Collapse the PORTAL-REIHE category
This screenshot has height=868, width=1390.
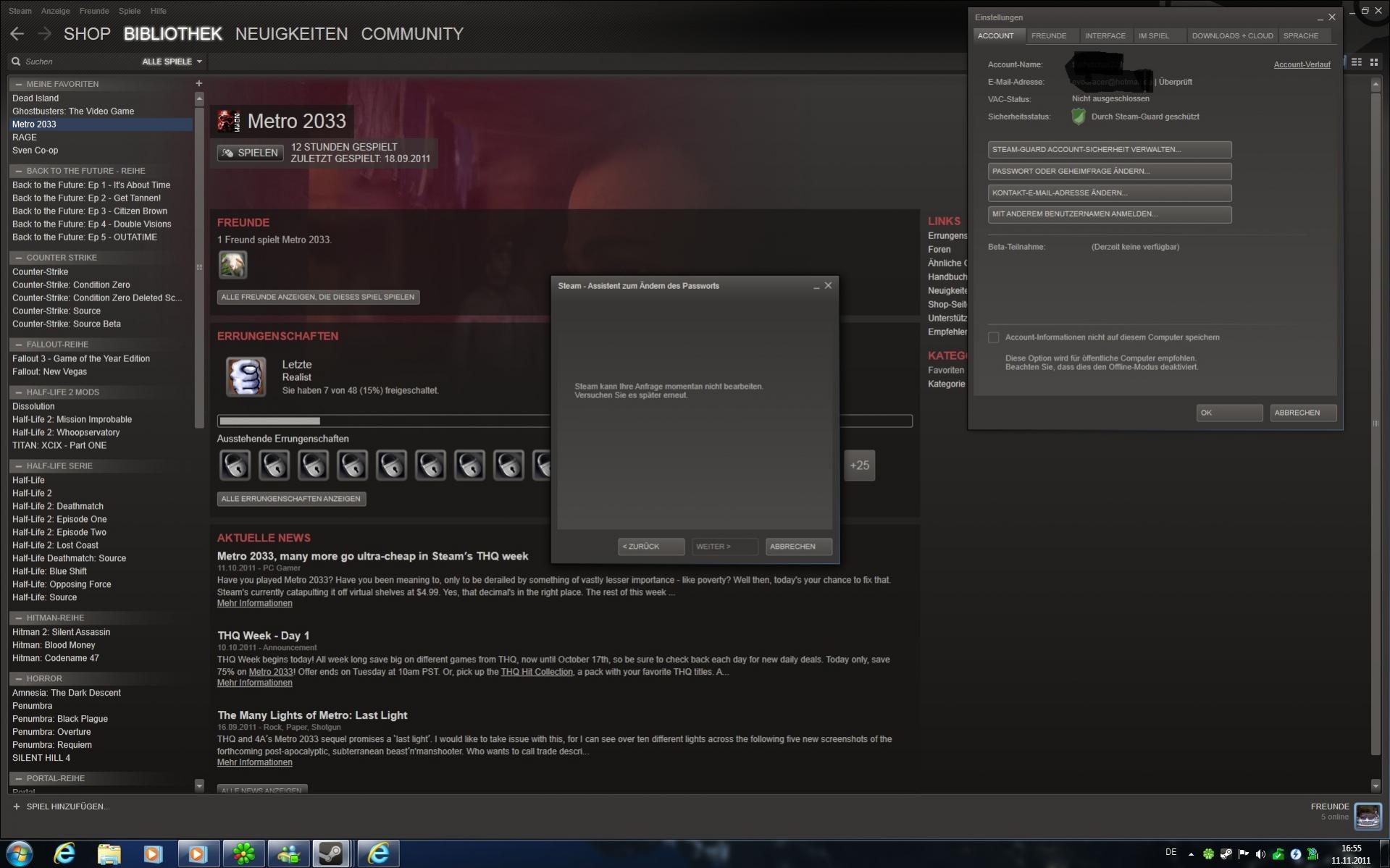point(18,778)
